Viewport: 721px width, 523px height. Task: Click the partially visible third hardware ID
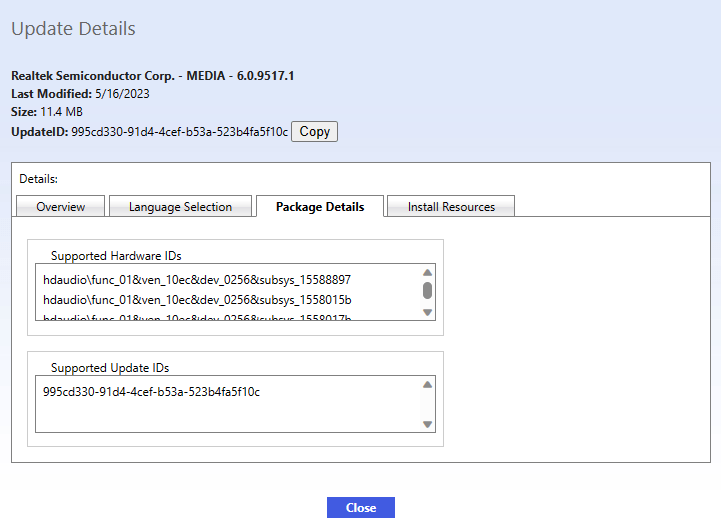click(x=197, y=317)
